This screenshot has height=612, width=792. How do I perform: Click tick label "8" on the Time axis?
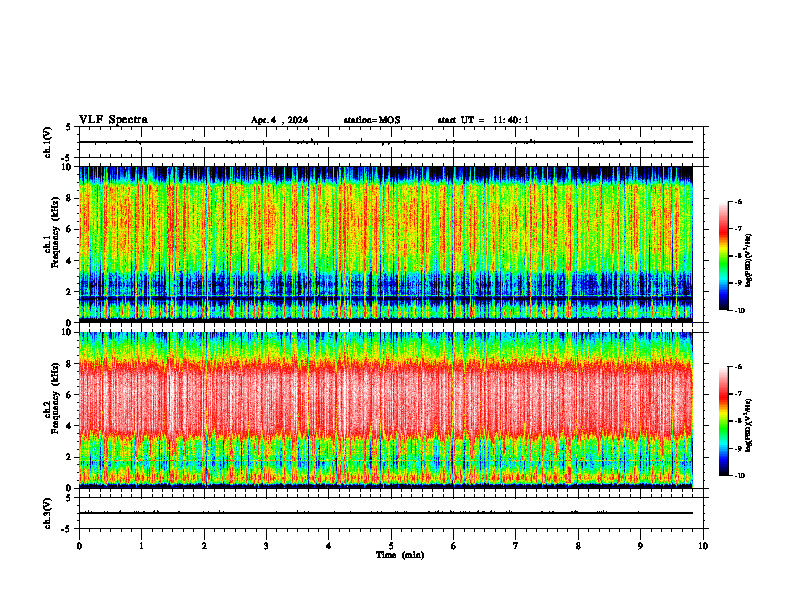[578, 546]
